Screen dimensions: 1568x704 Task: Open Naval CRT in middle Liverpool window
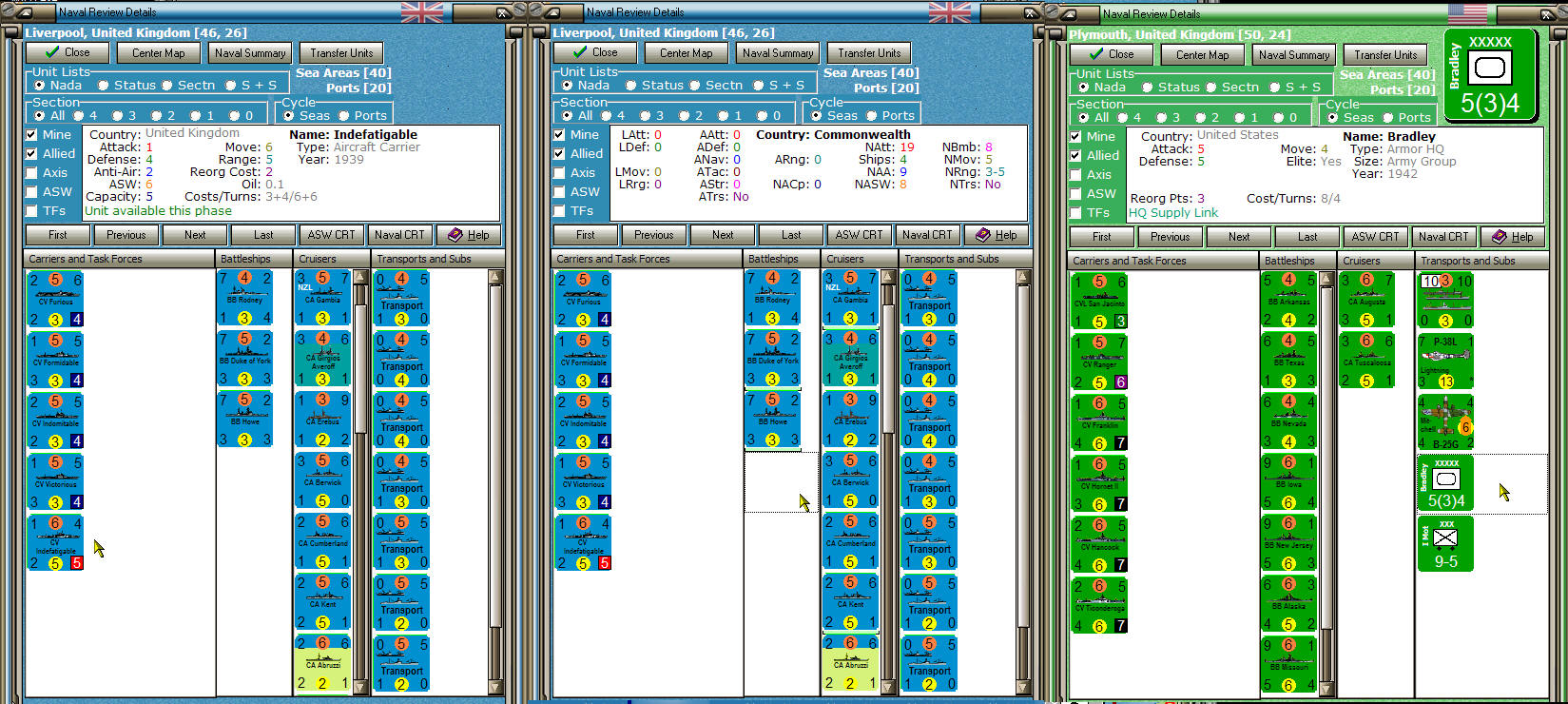(x=927, y=235)
